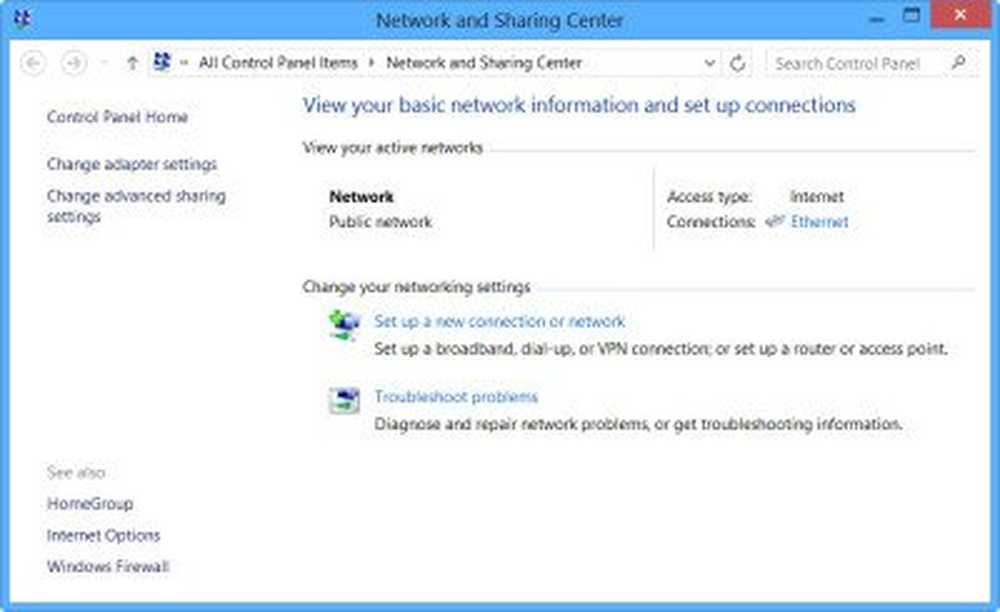Image resolution: width=1000 pixels, height=612 pixels.
Task: Click the Set up new connection icon
Action: [344, 325]
